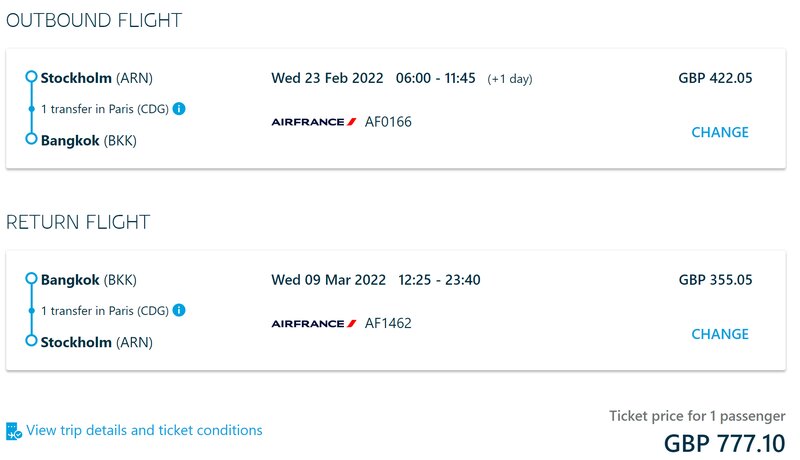The height and width of the screenshot is (460, 800).
Task: Click the outbound transfer in Paris text
Action: 105,109
